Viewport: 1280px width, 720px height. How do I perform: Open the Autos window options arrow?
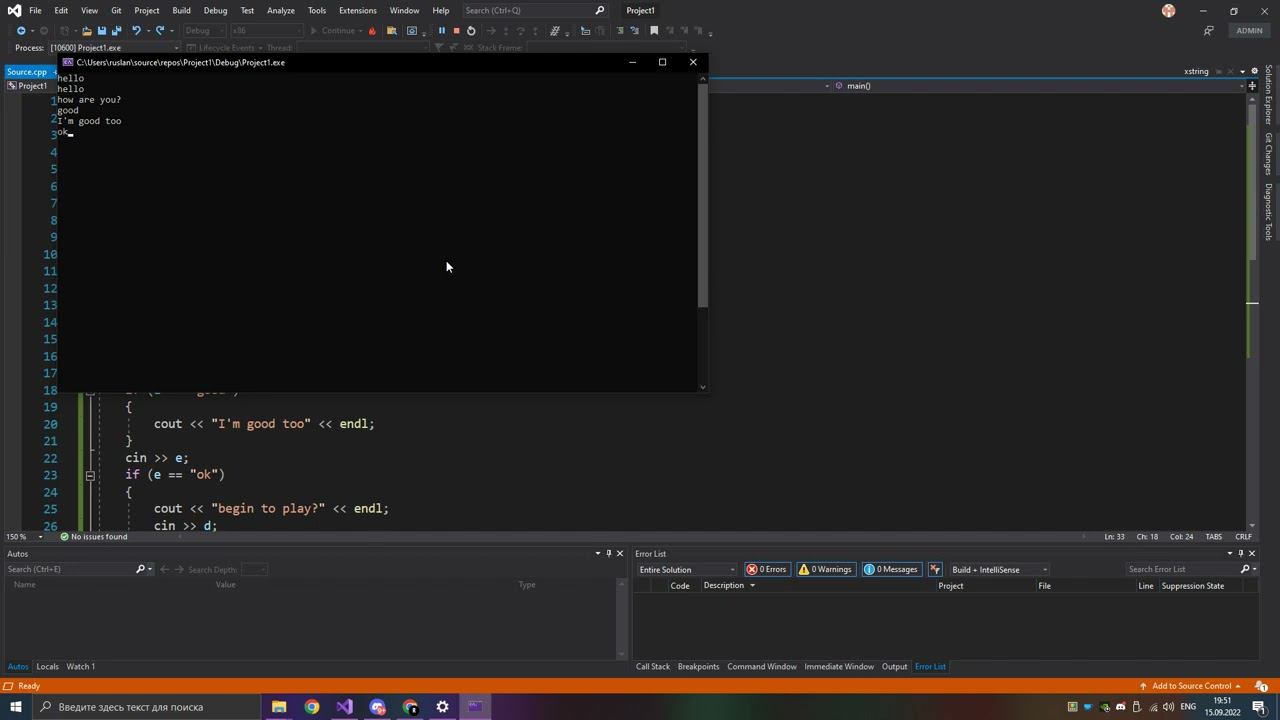[598, 554]
